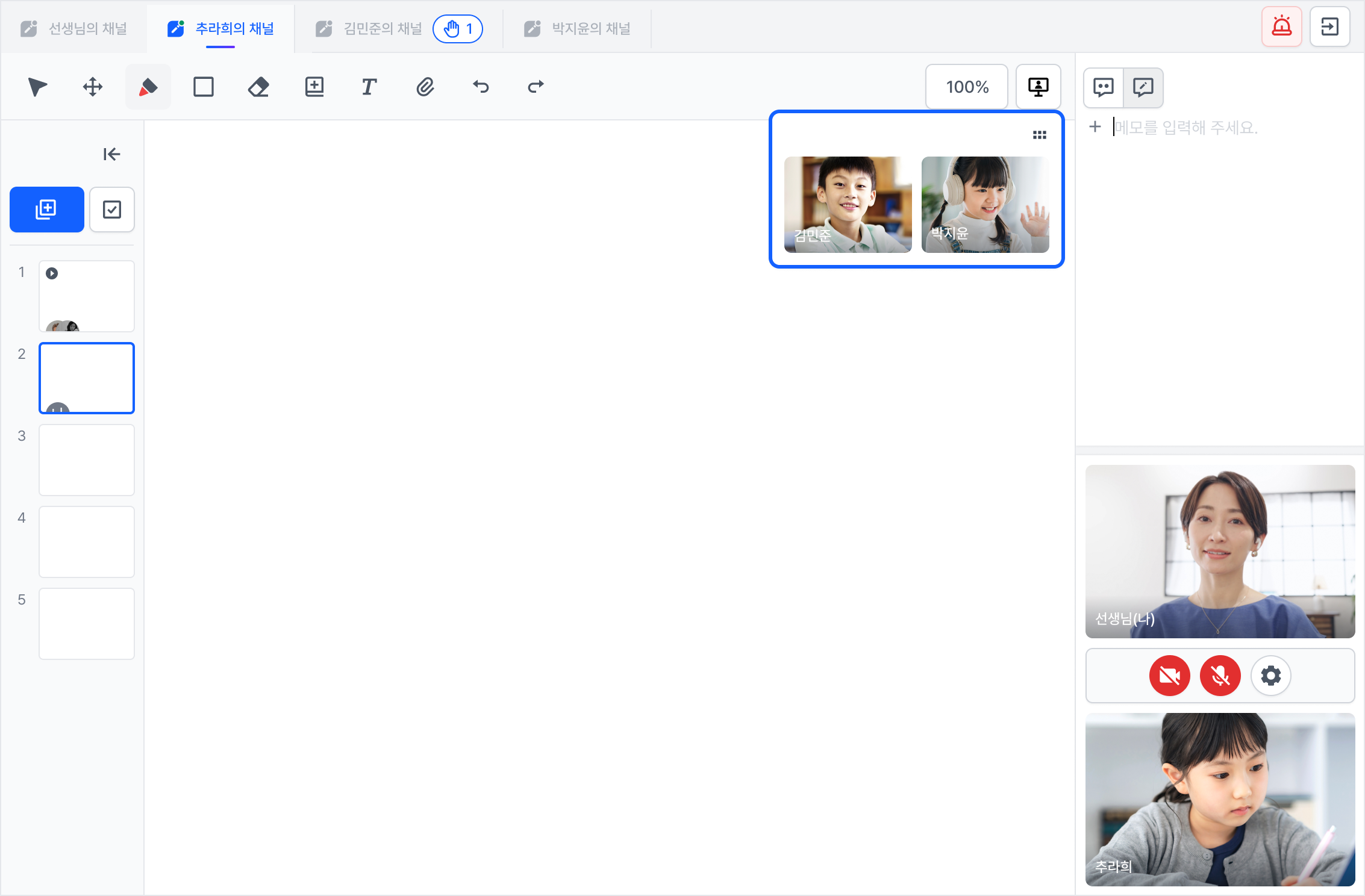Screen dimensions: 1365x896
Task: Click the grid dots icon in video panel
Action: point(1039,135)
